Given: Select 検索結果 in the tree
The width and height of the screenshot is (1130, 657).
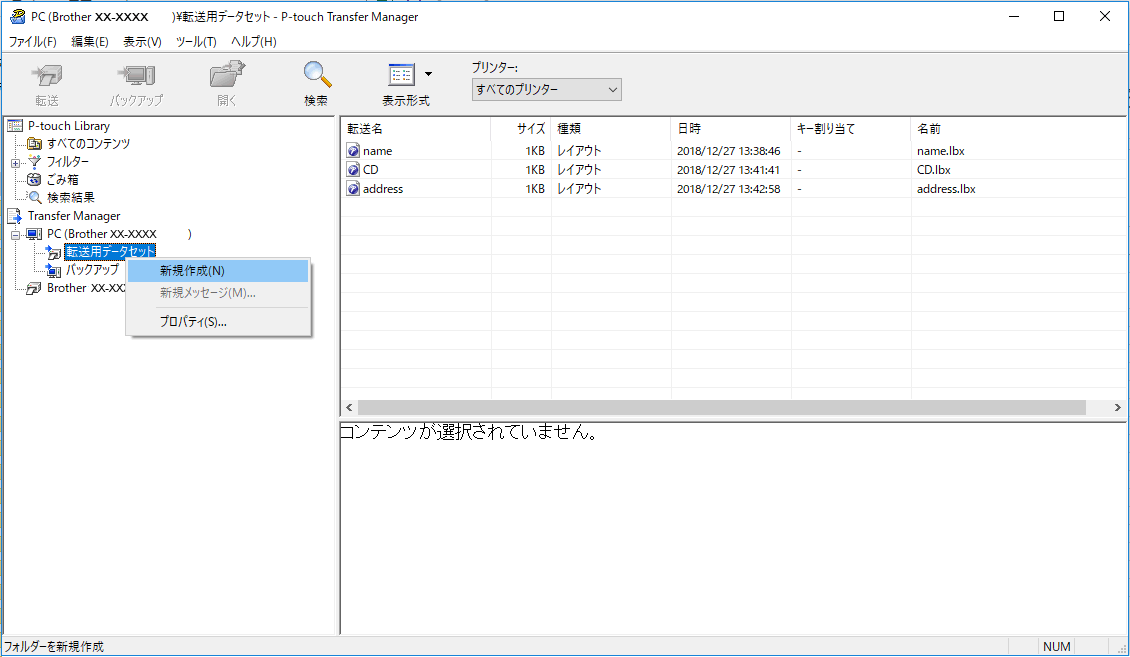Looking at the screenshot, I should (71, 198).
